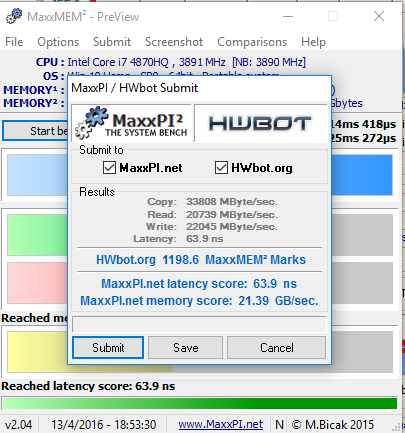Open the www.MaxxPI.net link

pyautogui.click(x=220, y=424)
